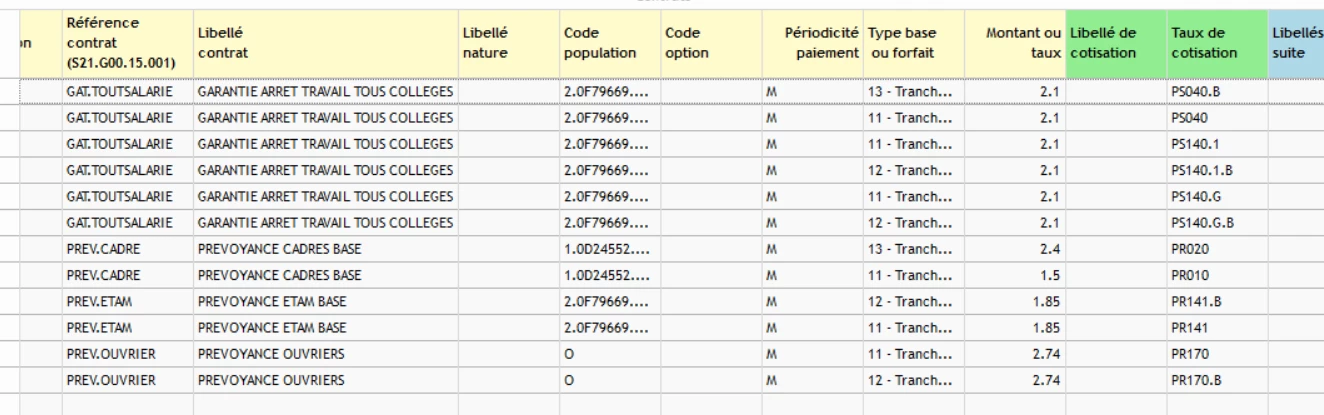The width and height of the screenshot is (1324, 415).
Task: Select the PR141.B rate cell
Action: (x=1216, y=301)
